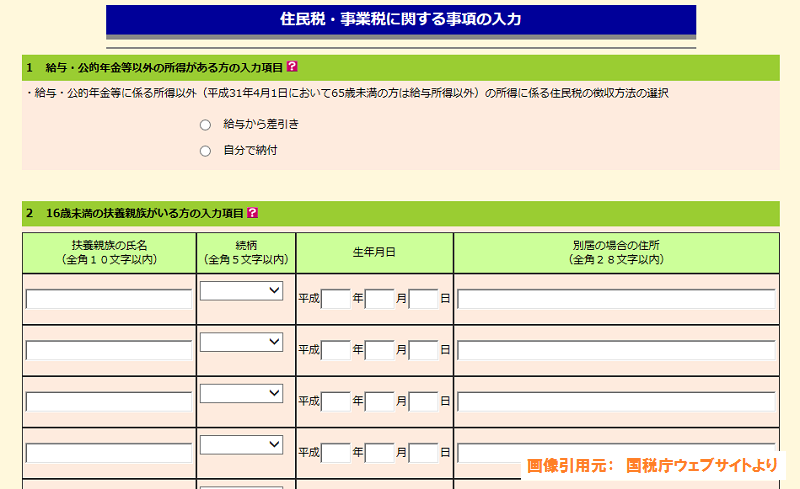Select 給与から差引き radio button
800x489 pixels.
pyautogui.click(x=205, y=125)
